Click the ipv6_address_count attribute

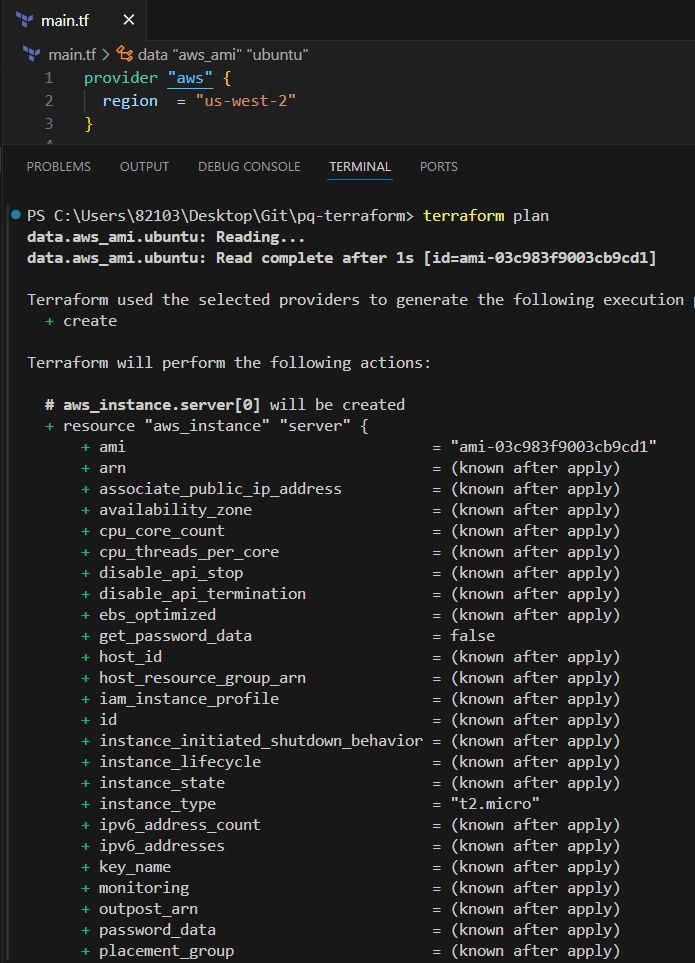[x=180, y=825]
